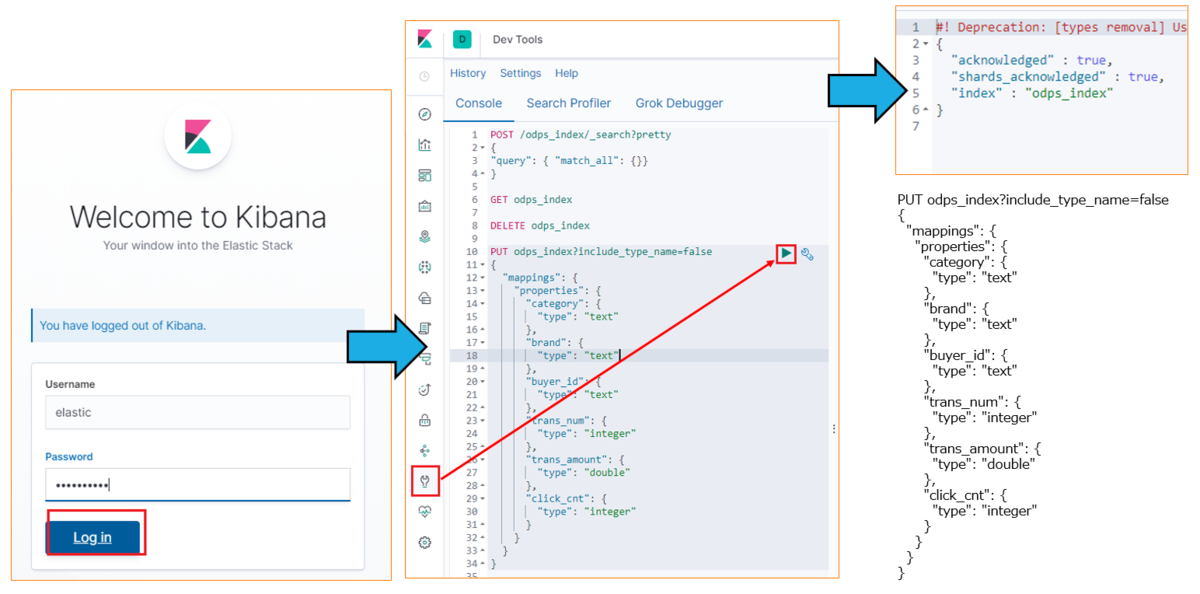1200x594 pixels.
Task: Click the Deprecation warning line in response
Action: 1061,28
